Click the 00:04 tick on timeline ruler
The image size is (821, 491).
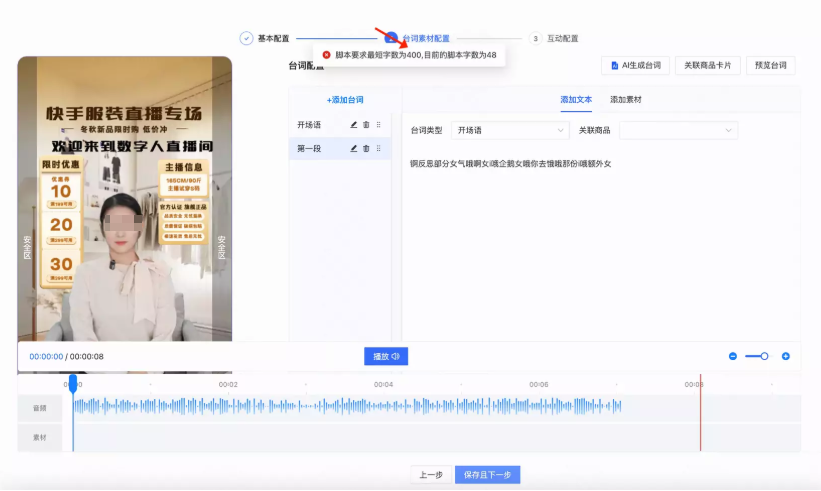[x=383, y=384]
